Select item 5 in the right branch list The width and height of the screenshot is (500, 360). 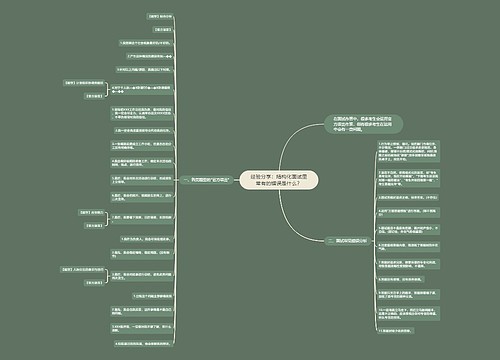click(x=408, y=229)
